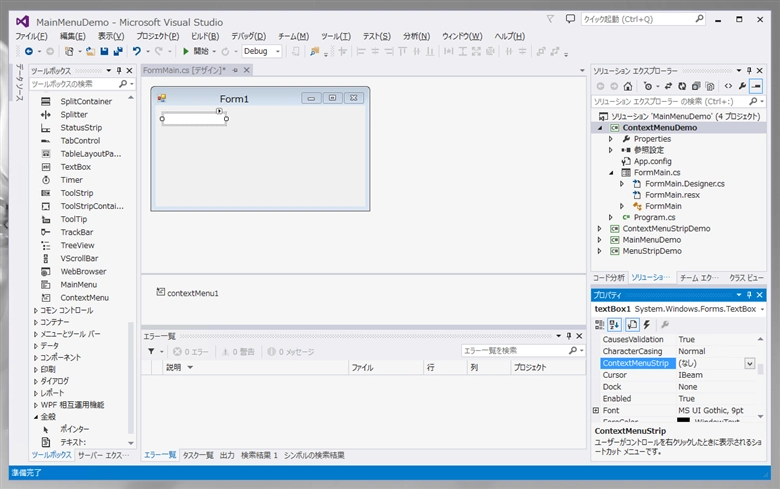This screenshot has width=780, height=489.
Task: Open the 編集(E) menu
Action: [x=73, y=36]
